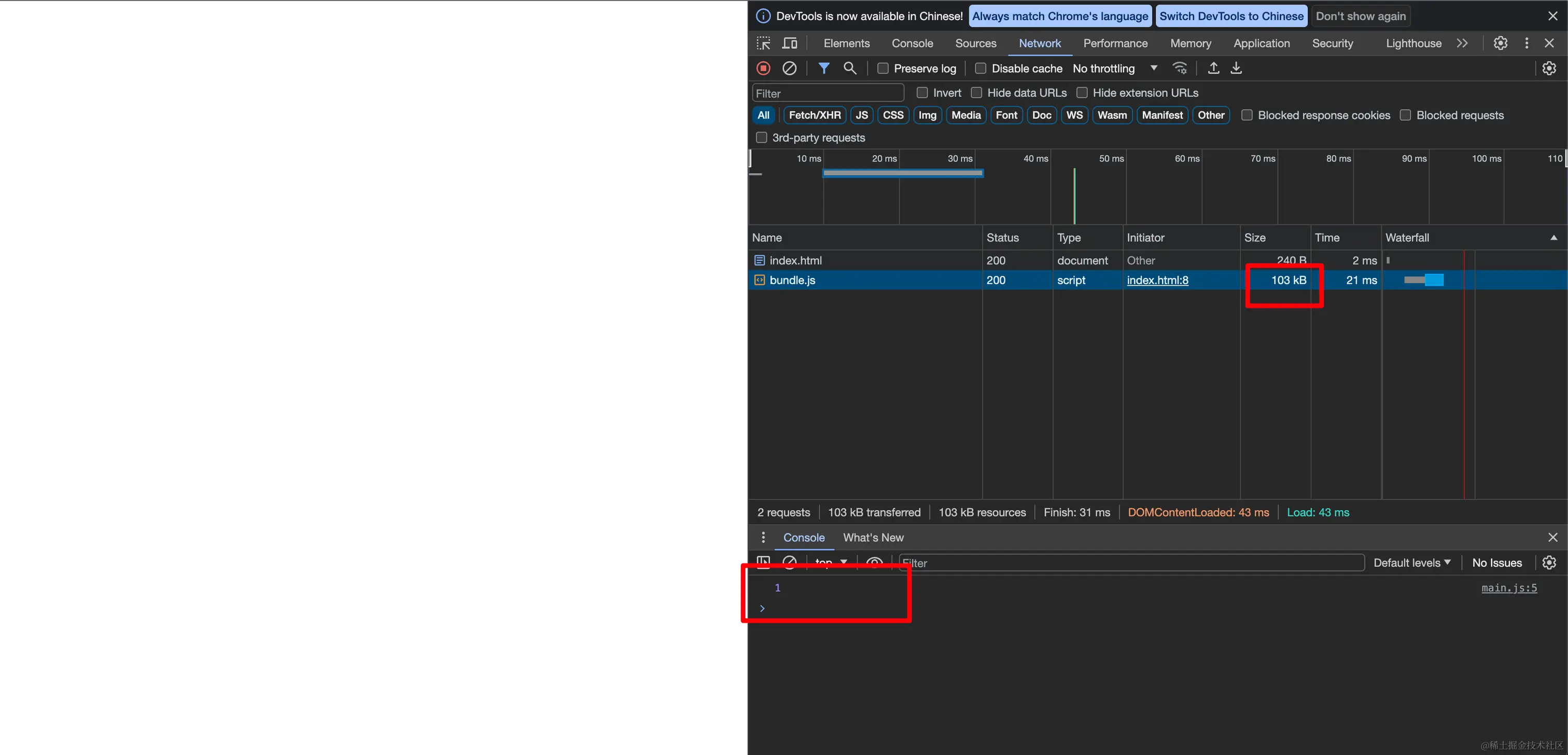Click the Name column header
1568x755 pixels.
click(x=864, y=238)
